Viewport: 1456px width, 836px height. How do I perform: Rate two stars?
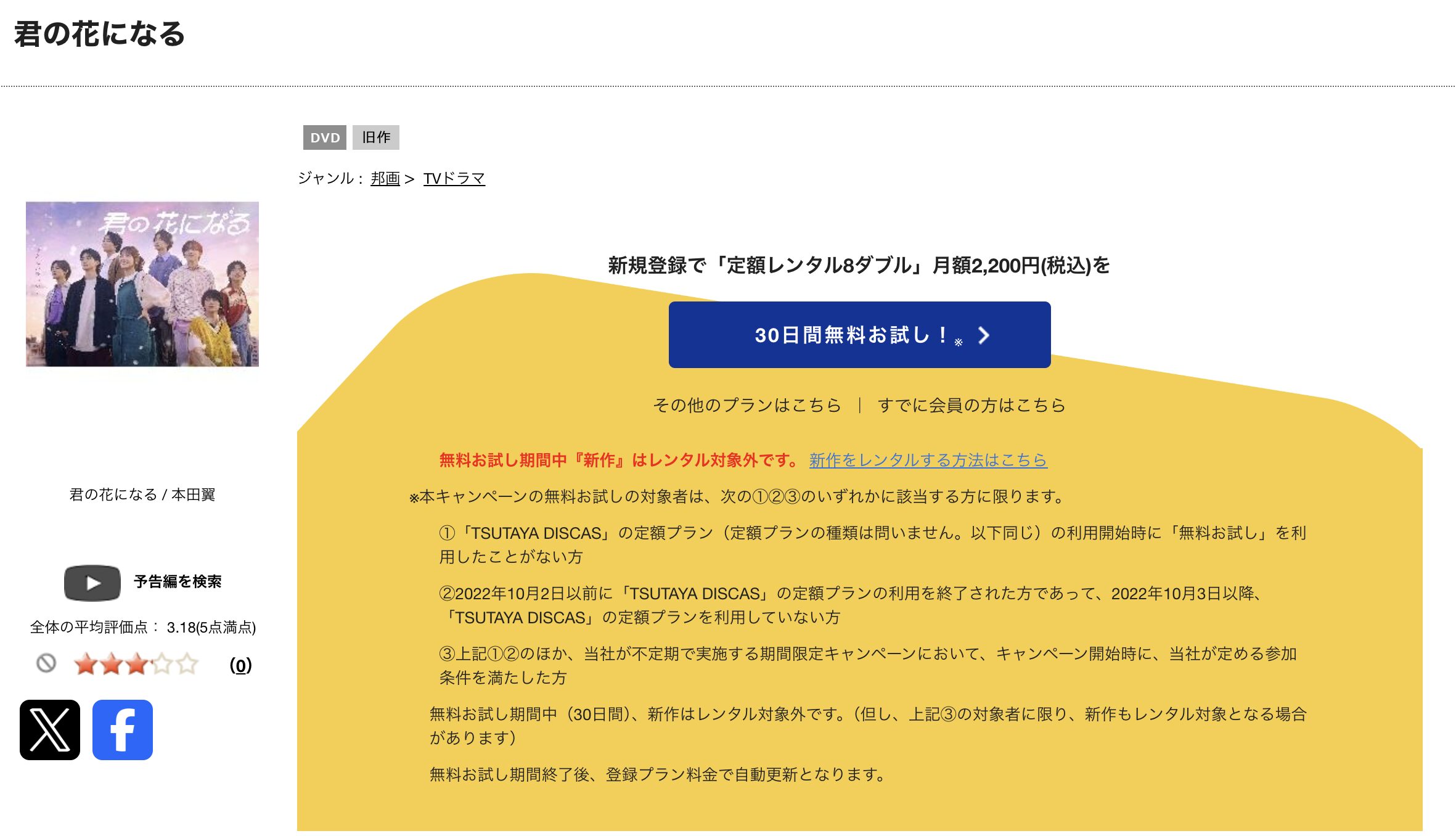(x=111, y=664)
